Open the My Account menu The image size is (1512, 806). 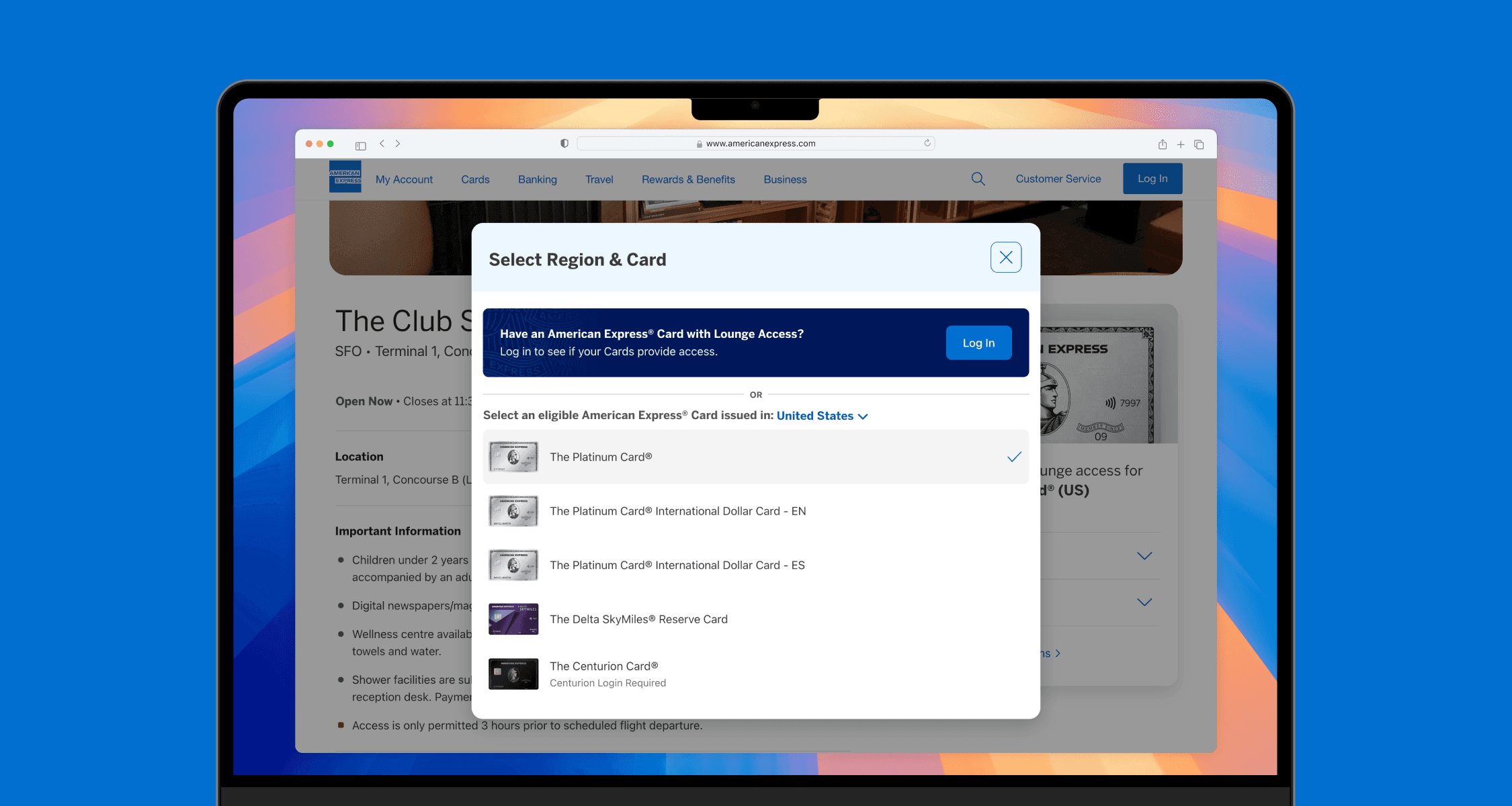point(404,179)
